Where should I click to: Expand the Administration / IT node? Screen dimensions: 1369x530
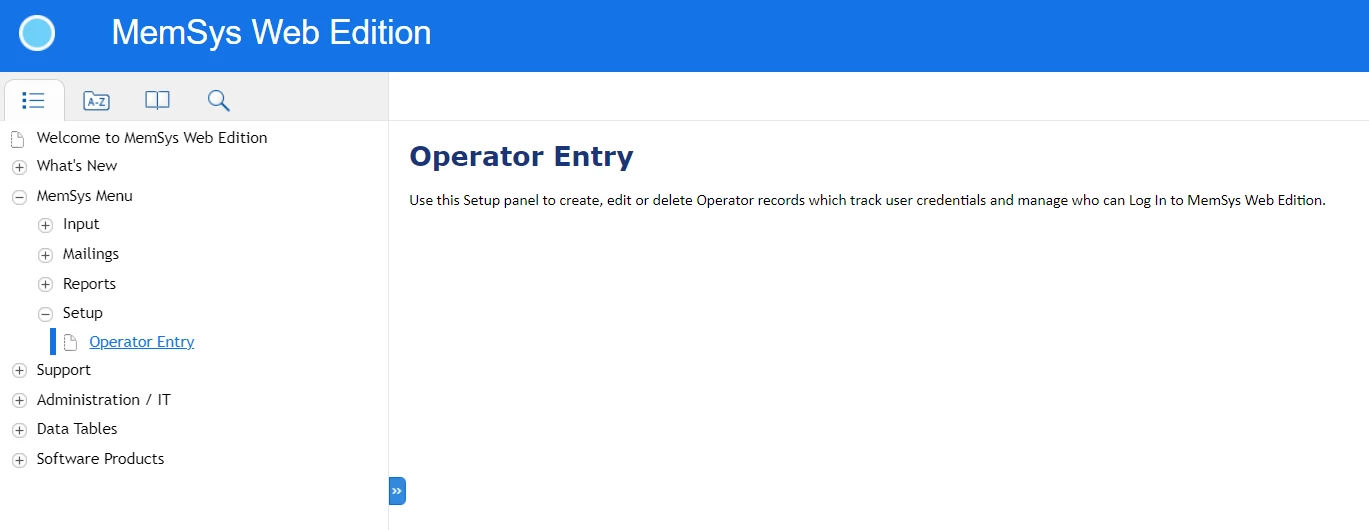[x=19, y=401]
